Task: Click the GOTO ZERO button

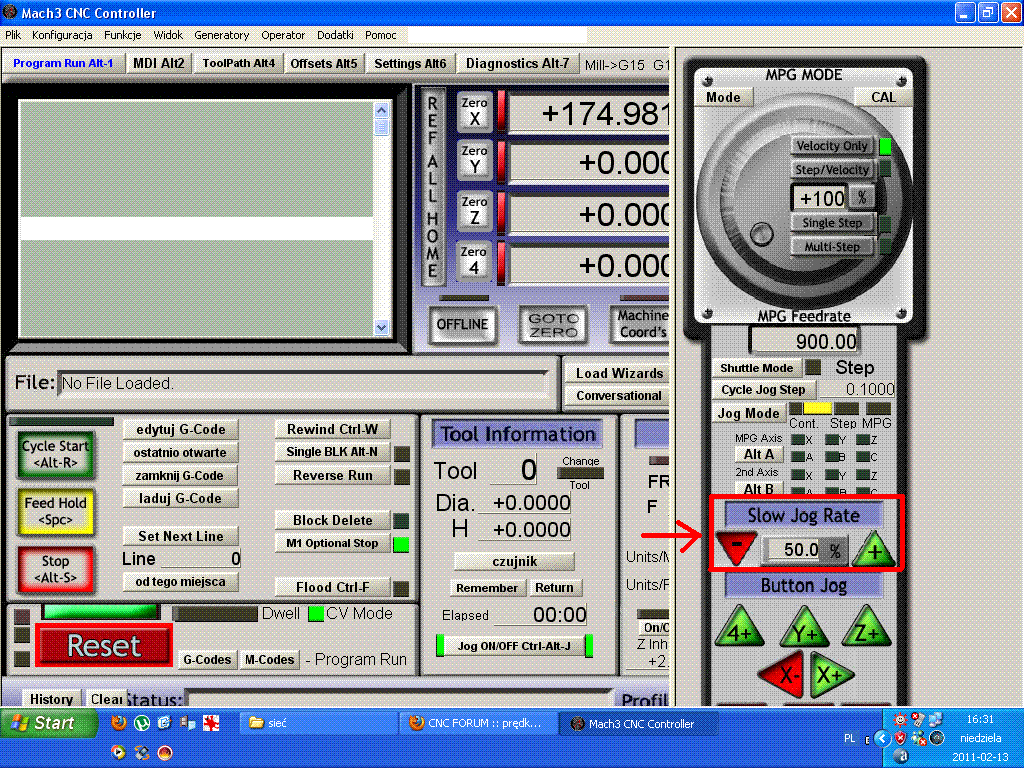Action: click(553, 325)
